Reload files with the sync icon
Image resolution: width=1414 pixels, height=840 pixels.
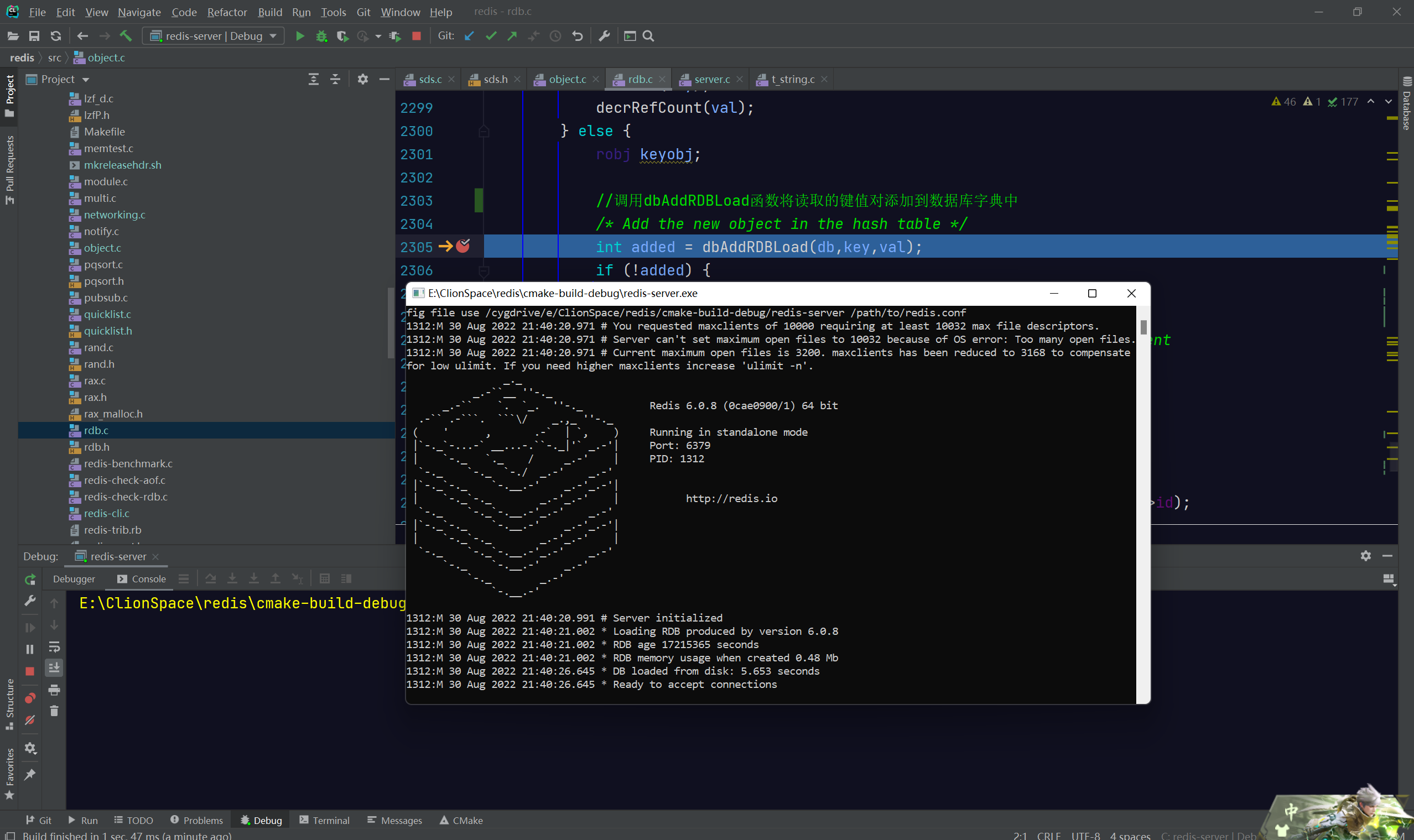55,36
